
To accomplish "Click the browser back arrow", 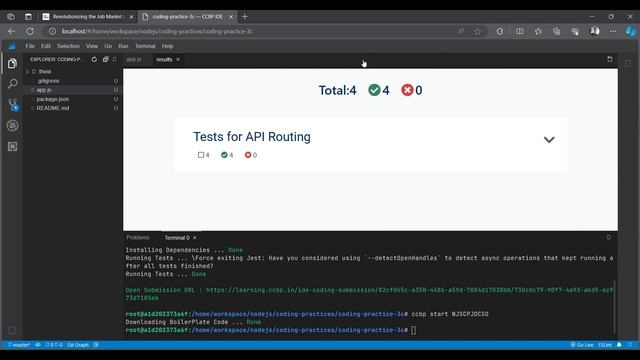I will 11,31.
